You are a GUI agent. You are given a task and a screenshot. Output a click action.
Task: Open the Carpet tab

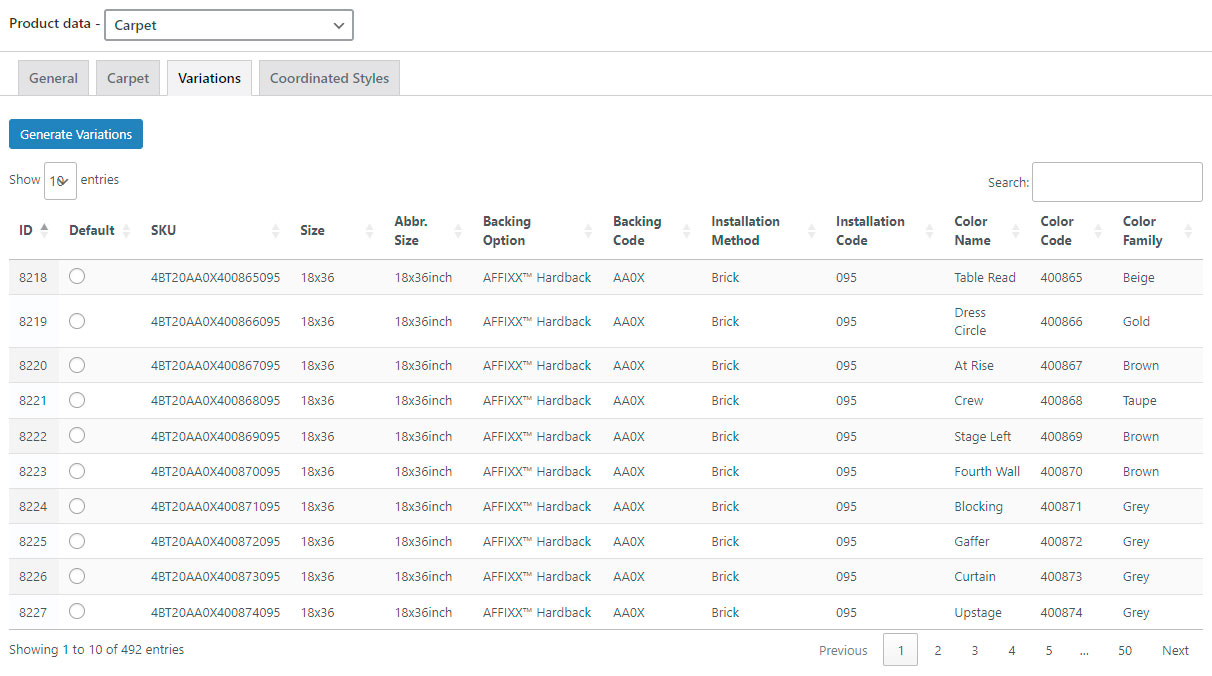(x=128, y=78)
